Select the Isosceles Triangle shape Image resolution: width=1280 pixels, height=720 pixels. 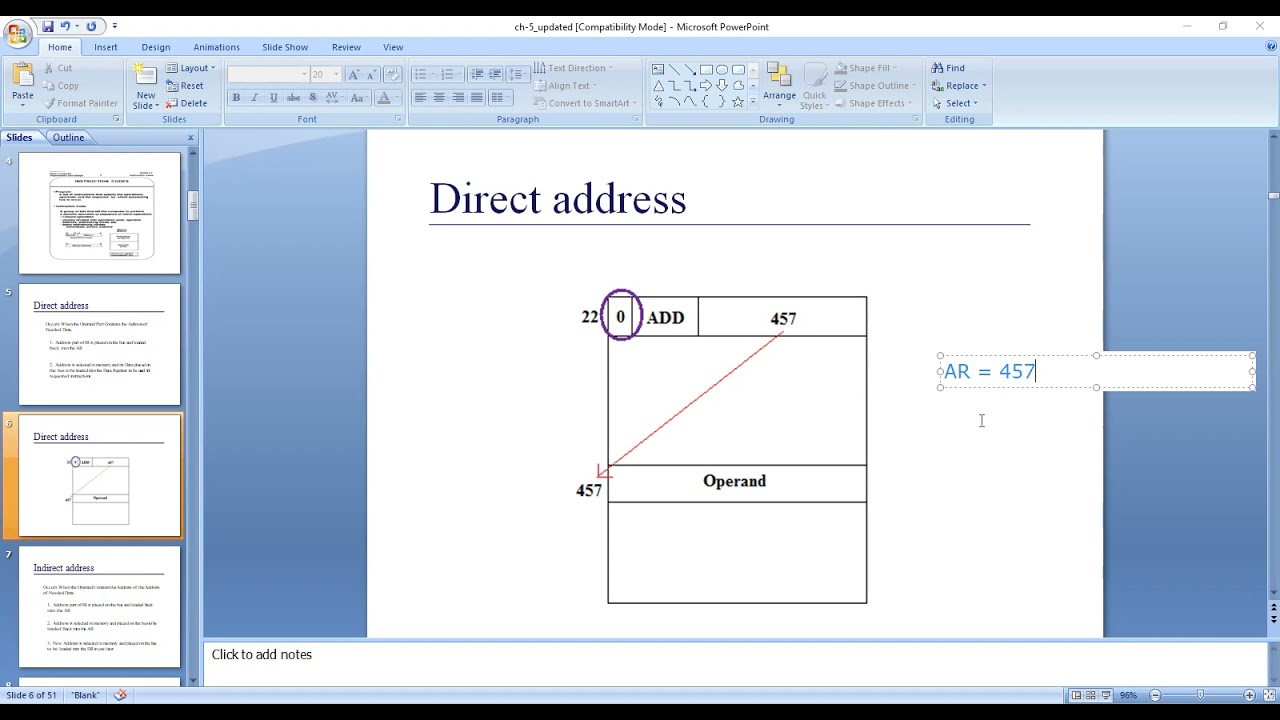[658, 86]
